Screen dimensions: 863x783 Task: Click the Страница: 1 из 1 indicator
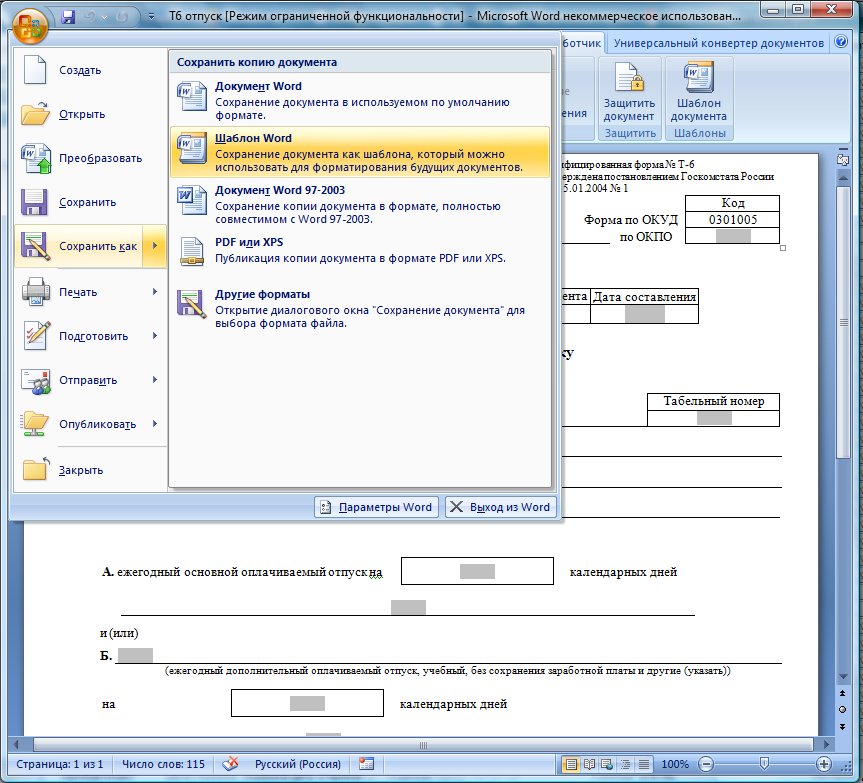coord(59,764)
